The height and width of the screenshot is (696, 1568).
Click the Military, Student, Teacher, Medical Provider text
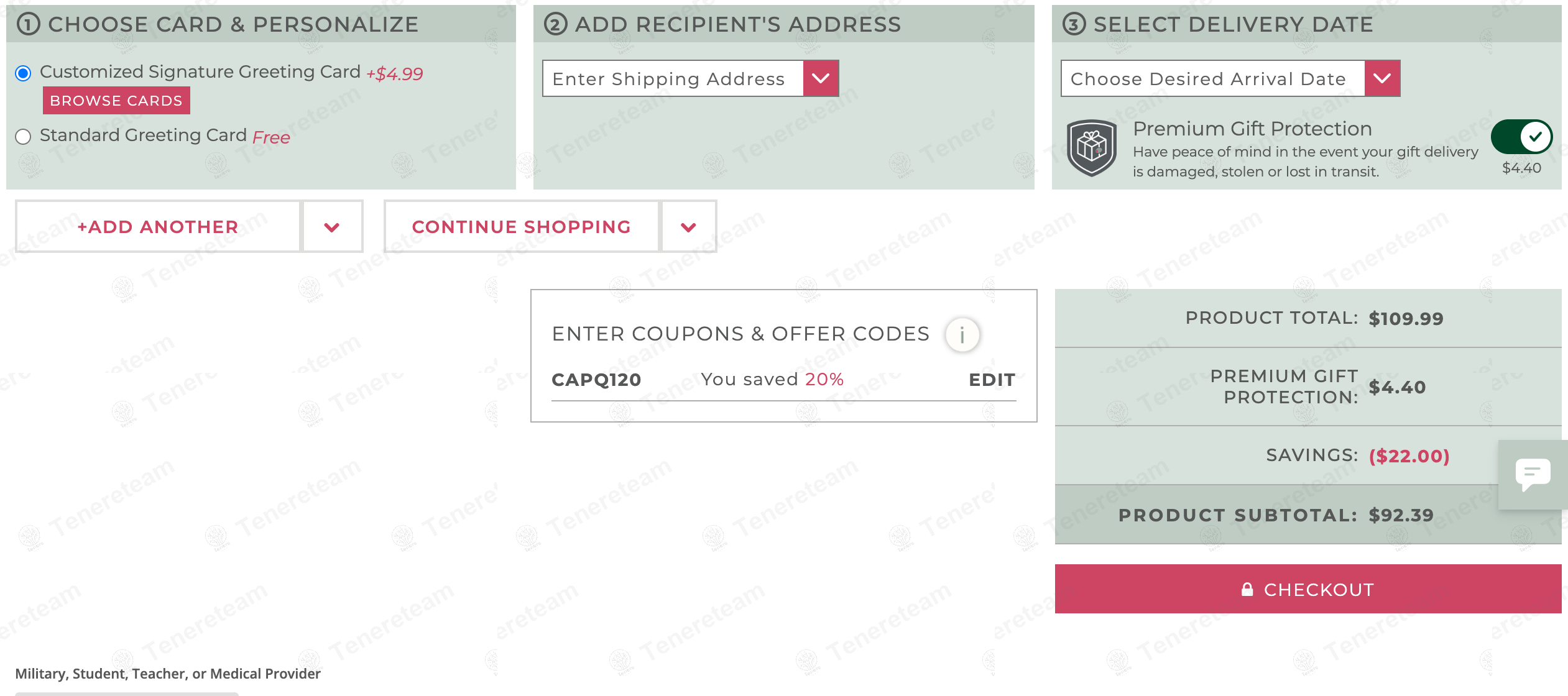(168, 674)
